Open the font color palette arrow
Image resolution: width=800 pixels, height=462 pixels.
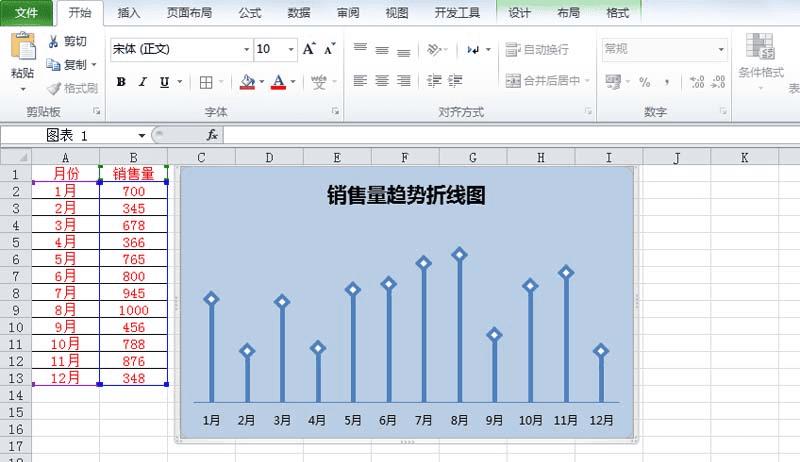(293, 82)
